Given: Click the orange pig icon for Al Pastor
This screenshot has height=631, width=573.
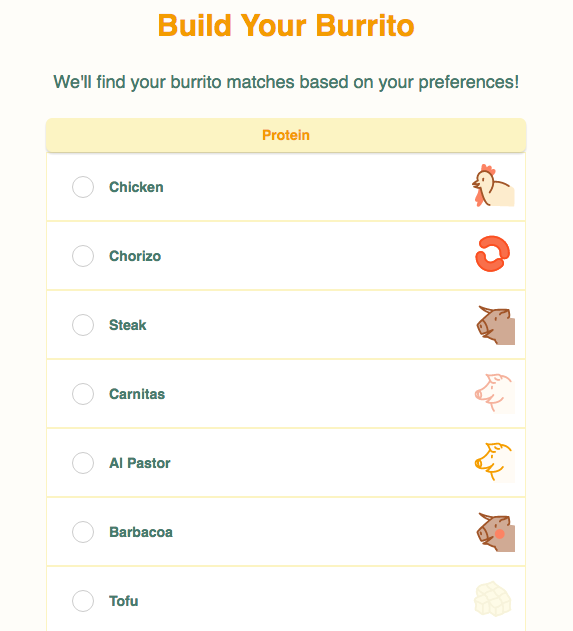Looking at the screenshot, I should [495, 462].
